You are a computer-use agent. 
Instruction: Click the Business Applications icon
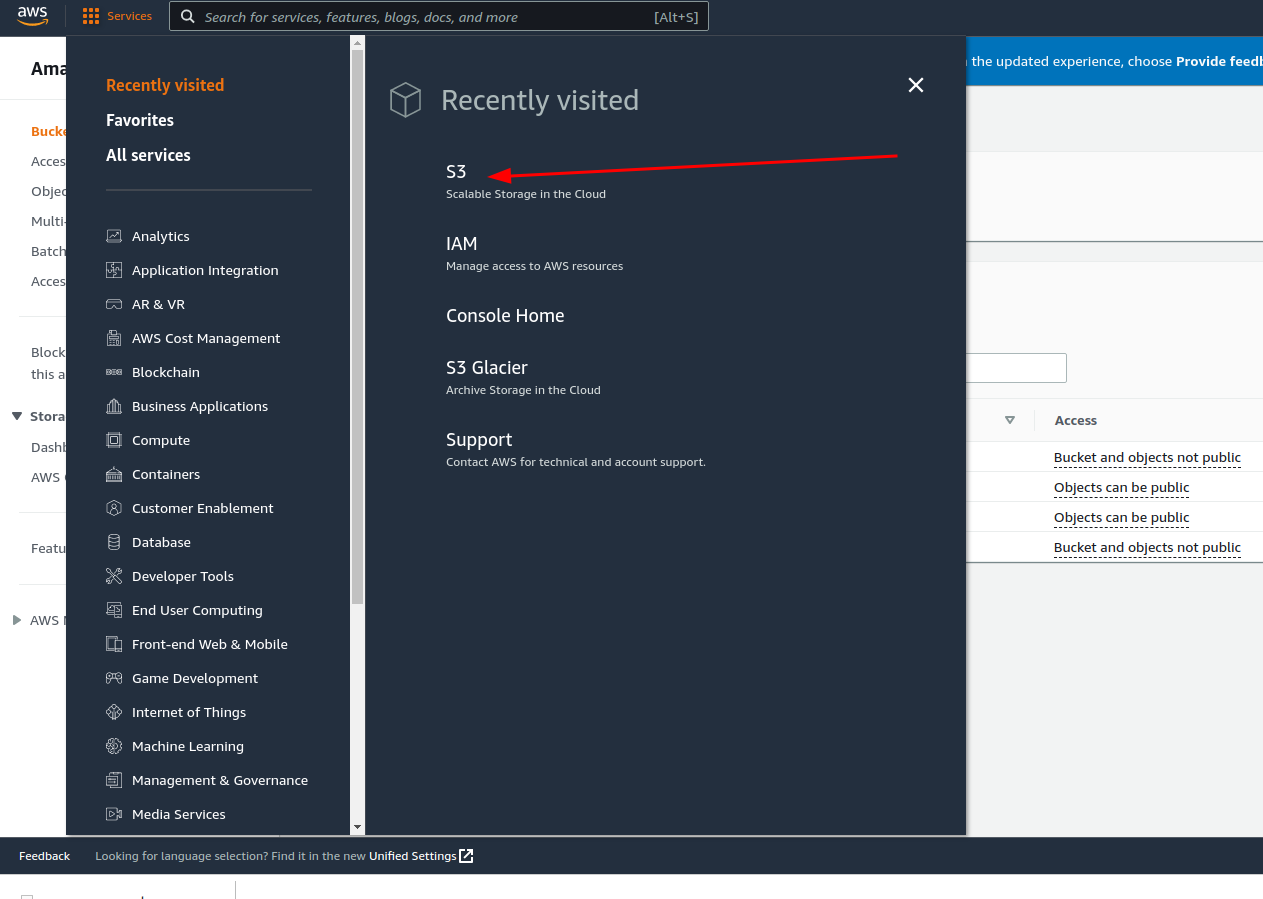pyautogui.click(x=114, y=406)
